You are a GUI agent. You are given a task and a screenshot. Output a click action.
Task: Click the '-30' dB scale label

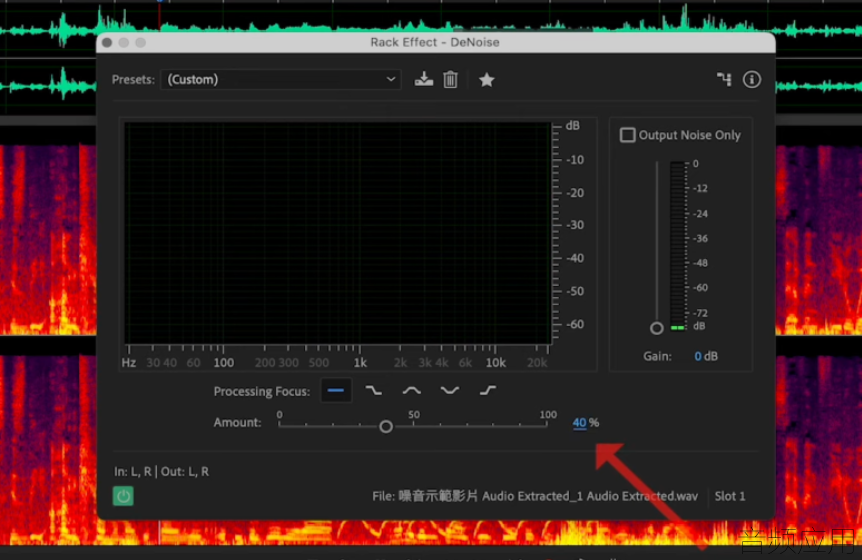pos(575,225)
